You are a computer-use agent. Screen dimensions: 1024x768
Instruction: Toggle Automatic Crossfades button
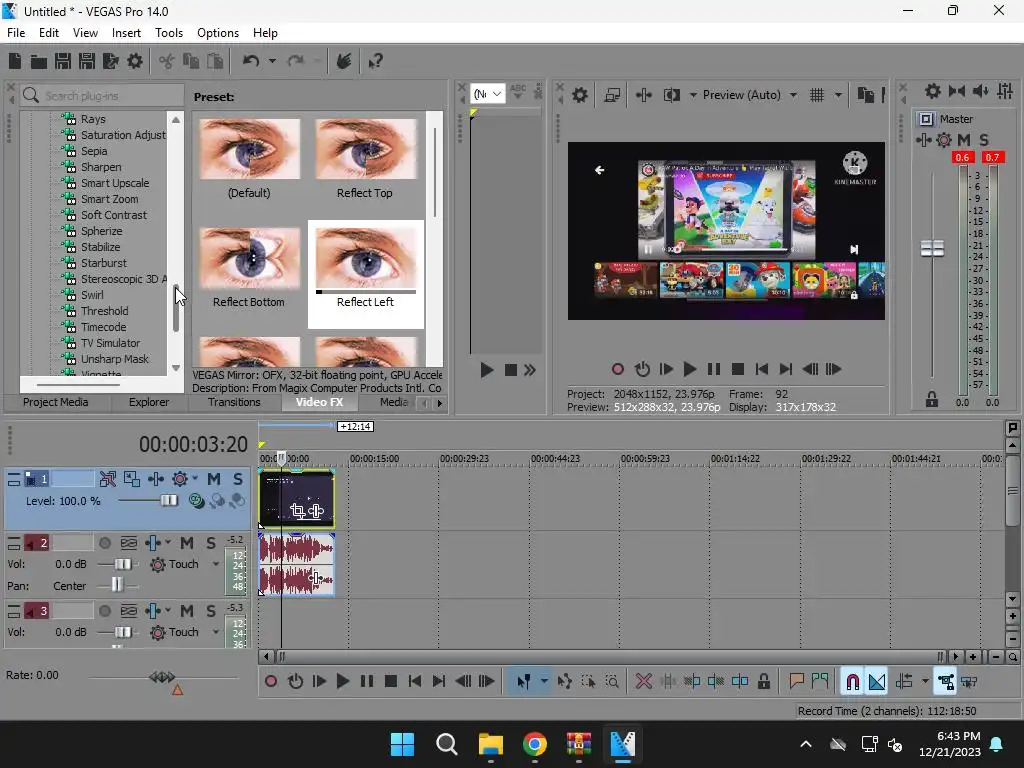point(876,682)
